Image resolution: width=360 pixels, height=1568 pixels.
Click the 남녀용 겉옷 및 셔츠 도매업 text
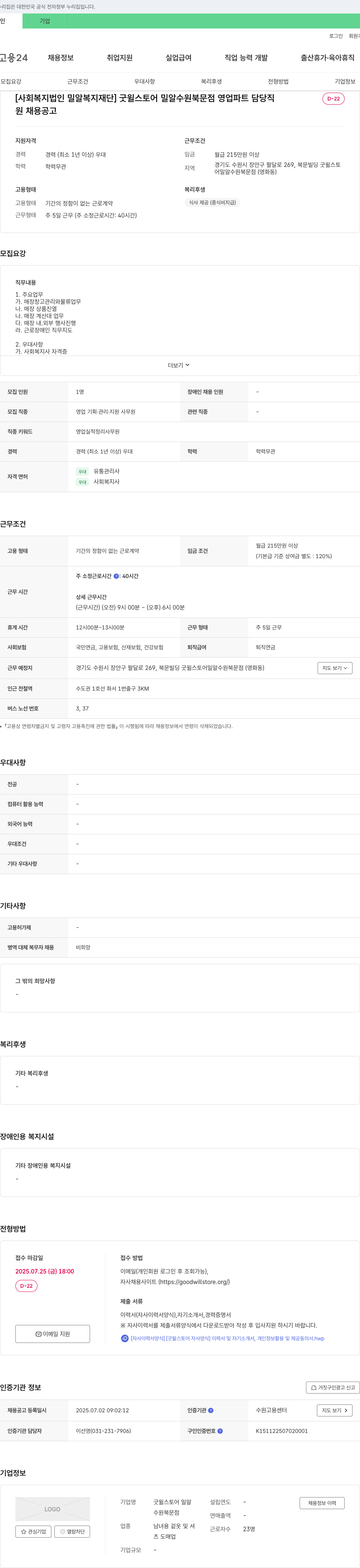pyautogui.click(x=174, y=1532)
